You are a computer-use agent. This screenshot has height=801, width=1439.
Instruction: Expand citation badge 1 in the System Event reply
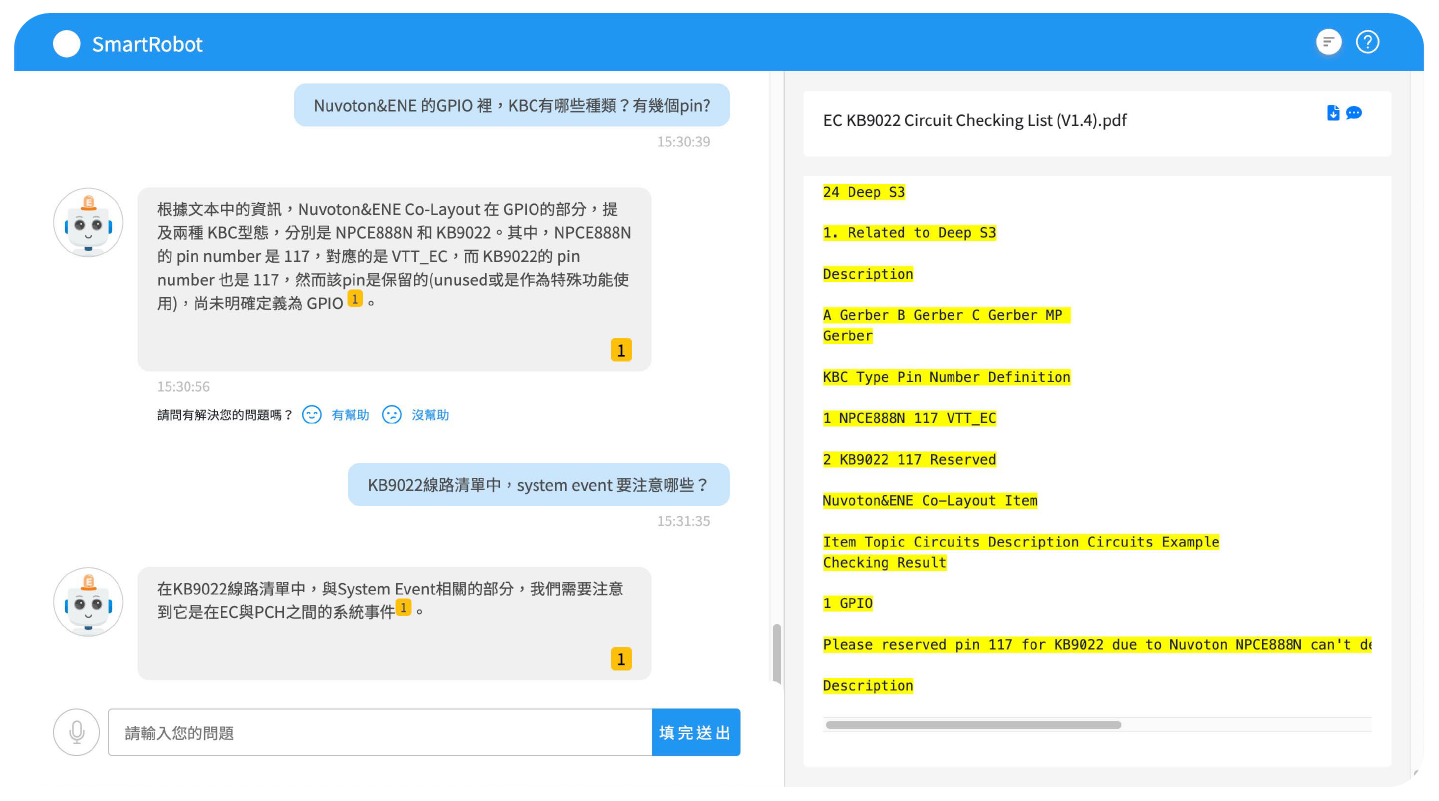click(x=402, y=607)
